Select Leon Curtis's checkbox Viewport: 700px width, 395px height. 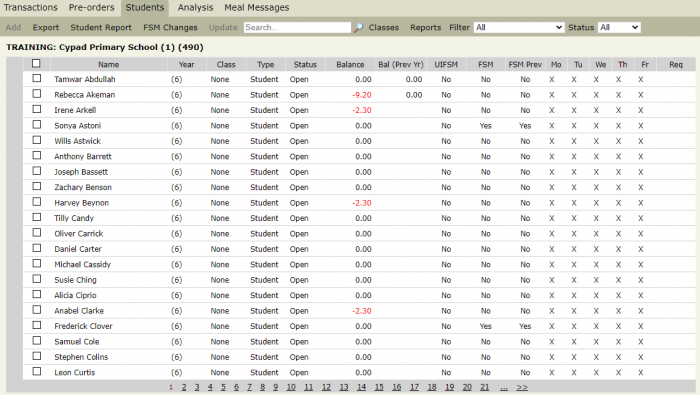(x=37, y=371)
